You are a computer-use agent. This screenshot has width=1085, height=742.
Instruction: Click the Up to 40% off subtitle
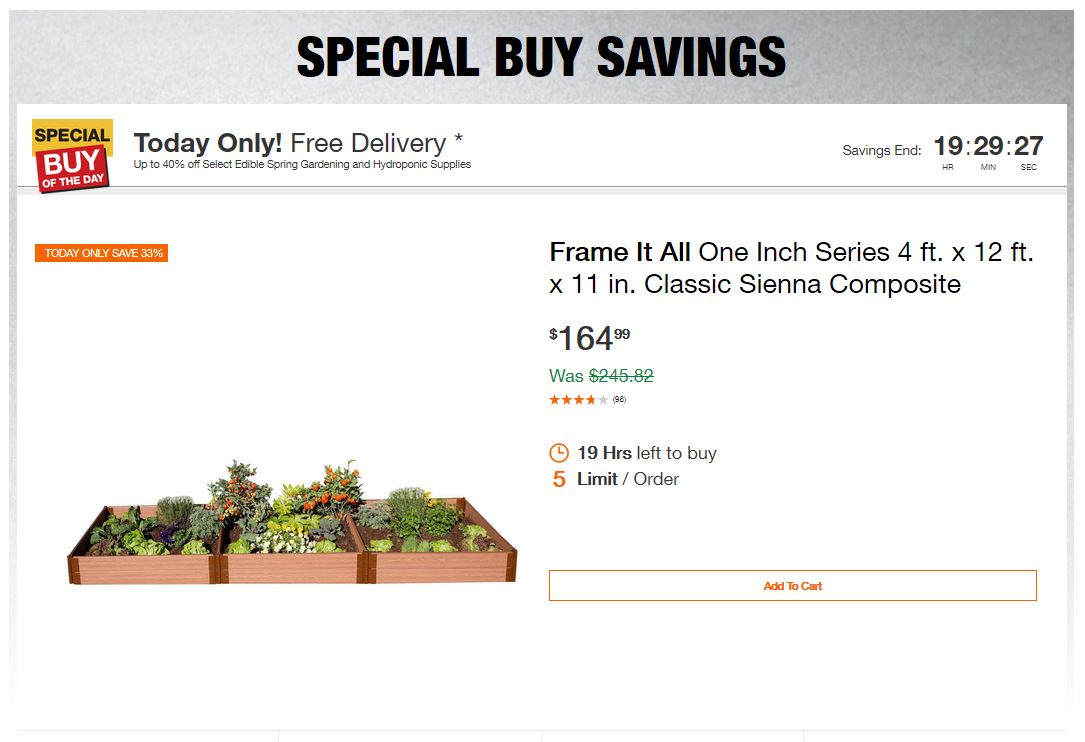click(x=302, y=164)
